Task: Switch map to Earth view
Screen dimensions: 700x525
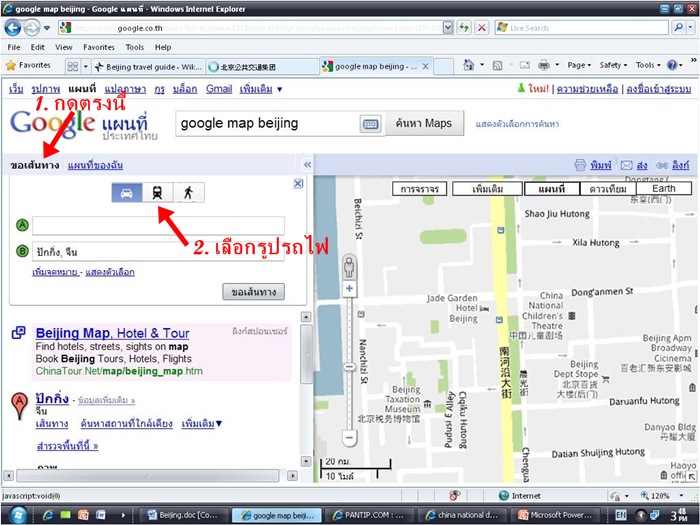Action: point(664,188)
